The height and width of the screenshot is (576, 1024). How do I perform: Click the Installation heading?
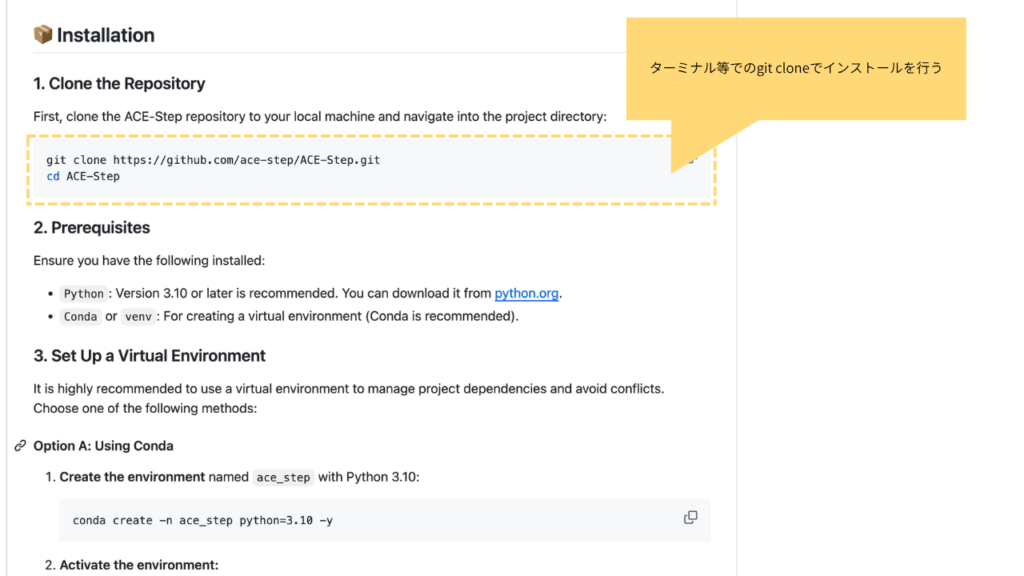[x=105, y=35]
